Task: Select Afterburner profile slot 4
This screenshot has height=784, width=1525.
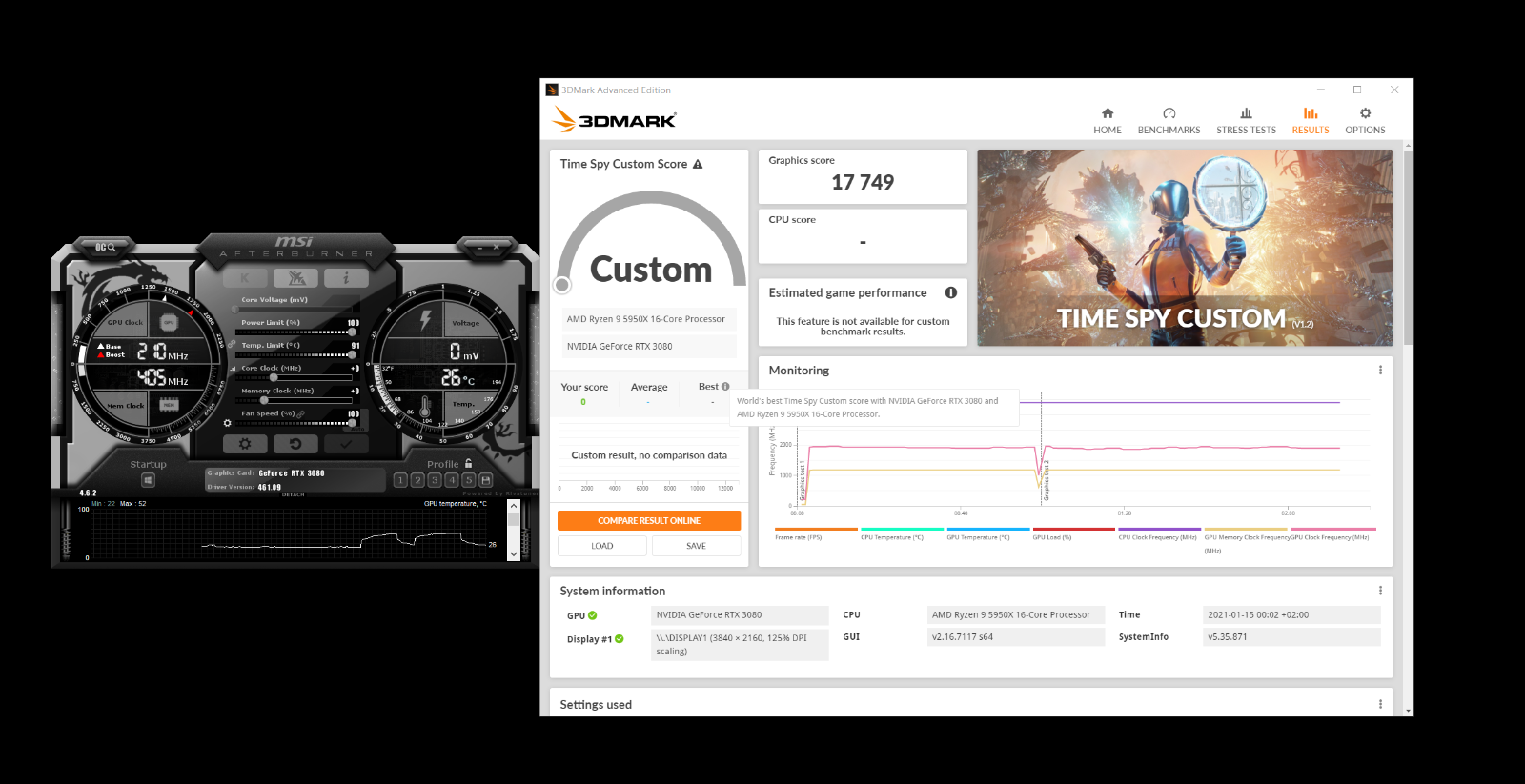Action: pos(452,480)
